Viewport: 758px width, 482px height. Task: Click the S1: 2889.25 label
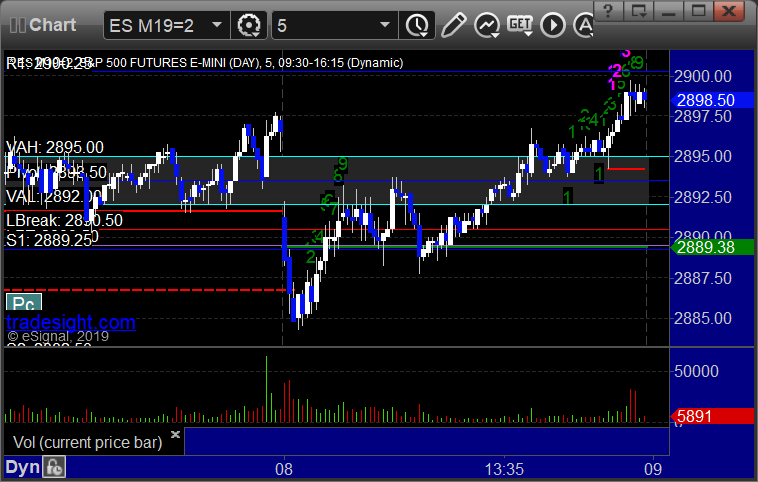(x=49, y=240)
